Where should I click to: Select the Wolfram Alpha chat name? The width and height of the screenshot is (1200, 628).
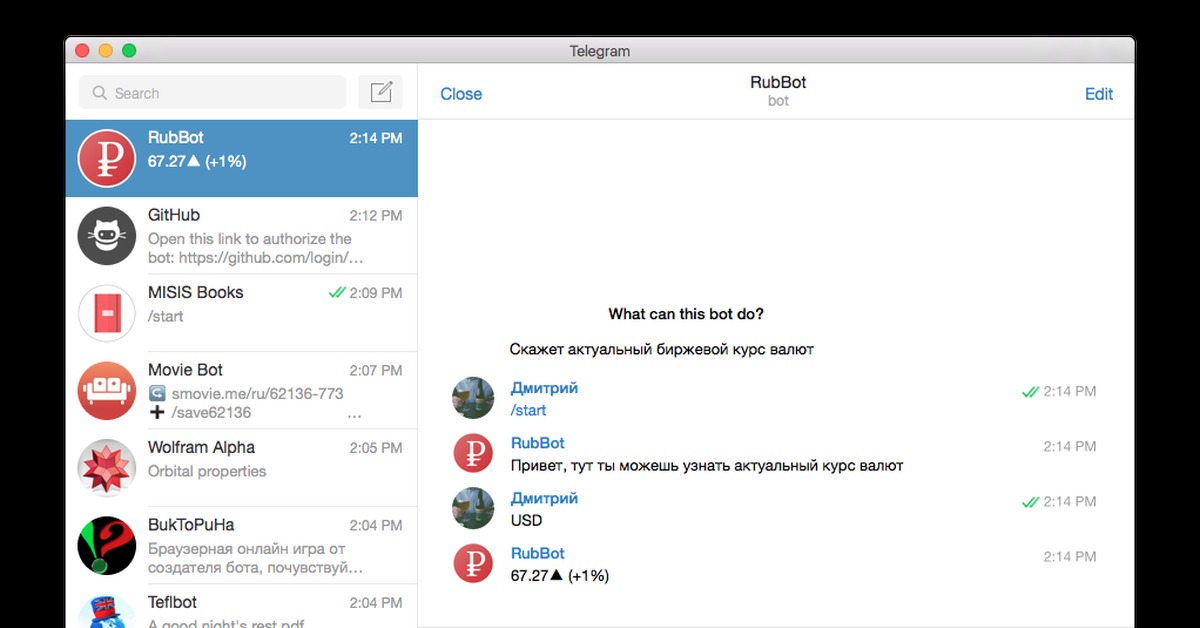[x=201, y=447]
